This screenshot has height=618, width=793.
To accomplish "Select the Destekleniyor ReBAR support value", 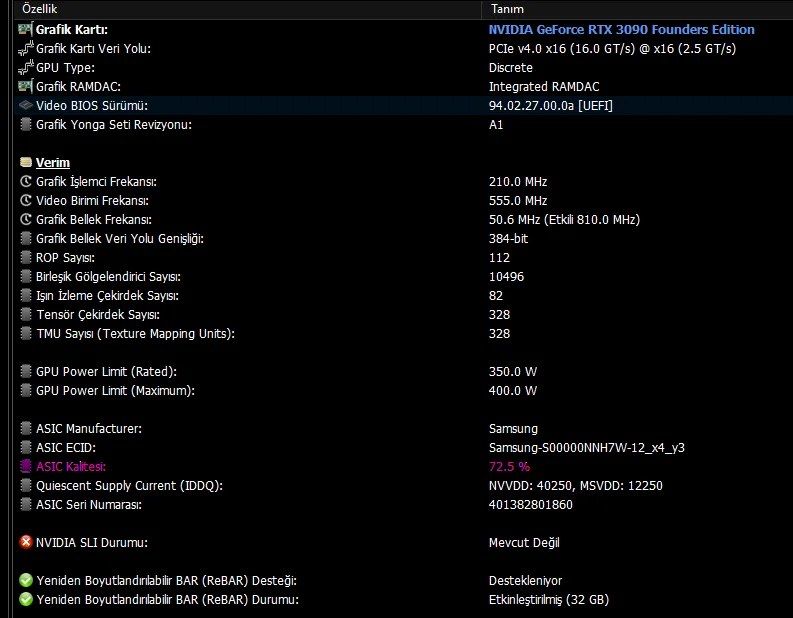I will 525,581.
